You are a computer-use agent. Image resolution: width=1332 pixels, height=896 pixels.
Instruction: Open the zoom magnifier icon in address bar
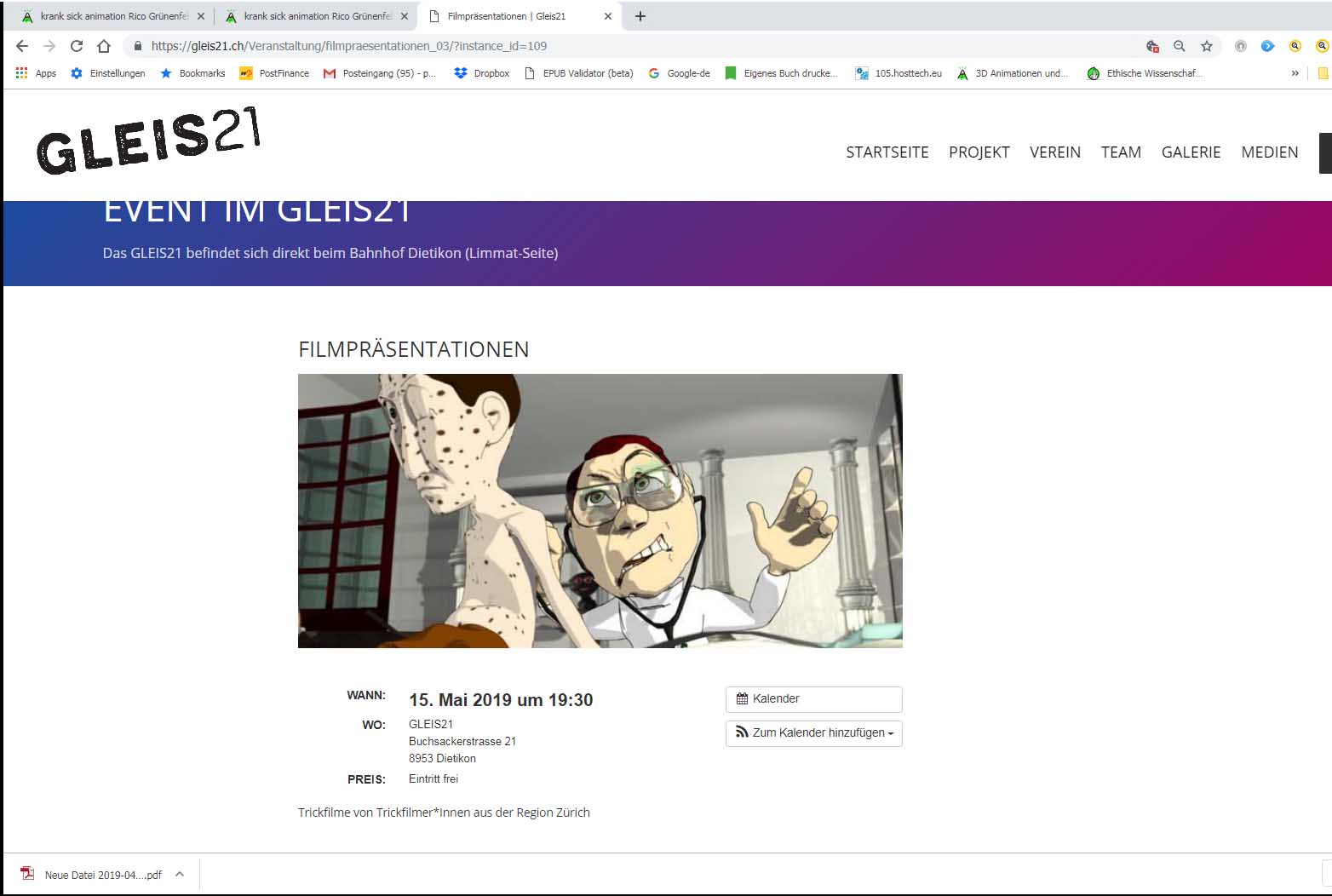click(1179, 46)
